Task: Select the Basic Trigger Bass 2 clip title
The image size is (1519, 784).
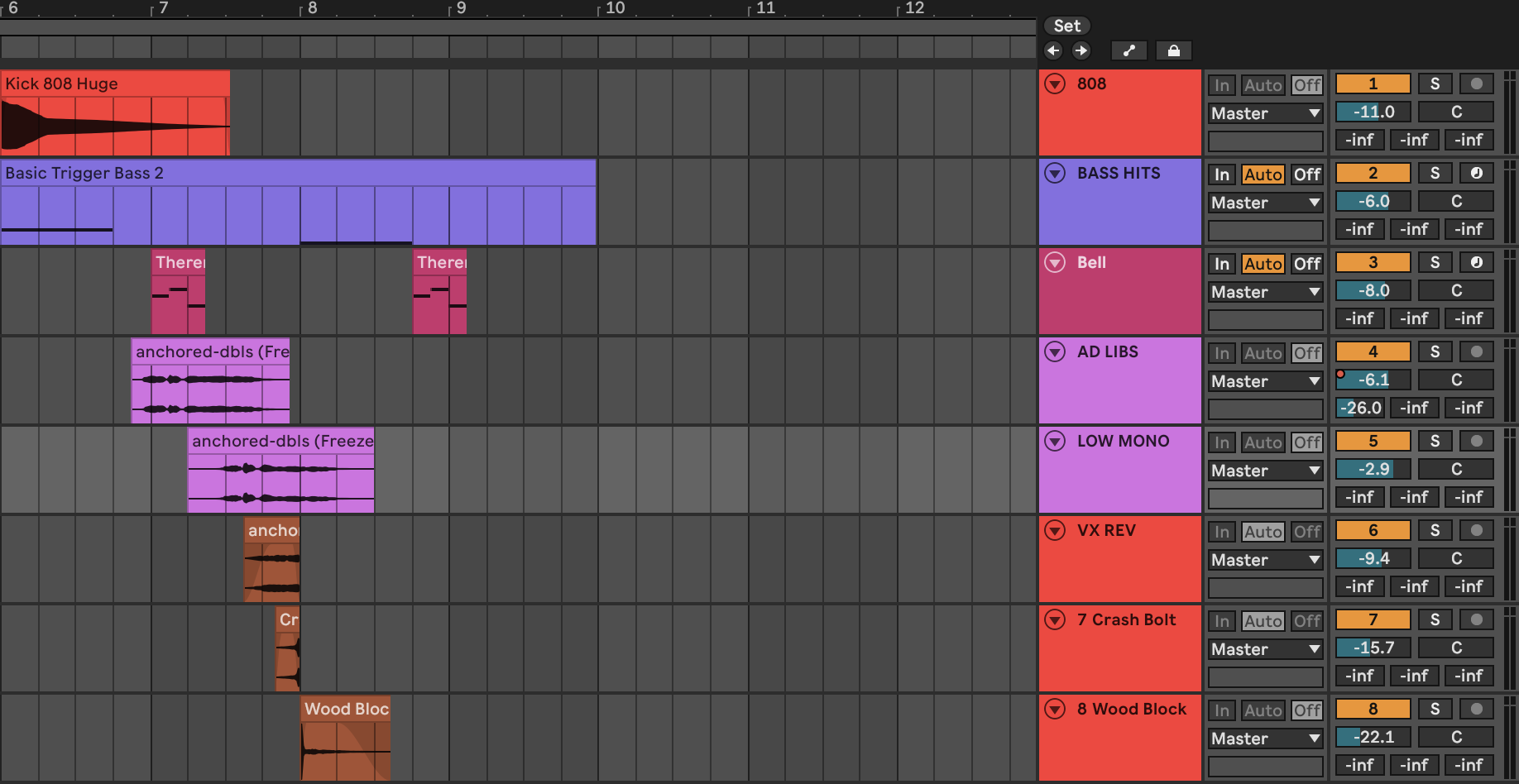Action: click(x=84, y=173)
